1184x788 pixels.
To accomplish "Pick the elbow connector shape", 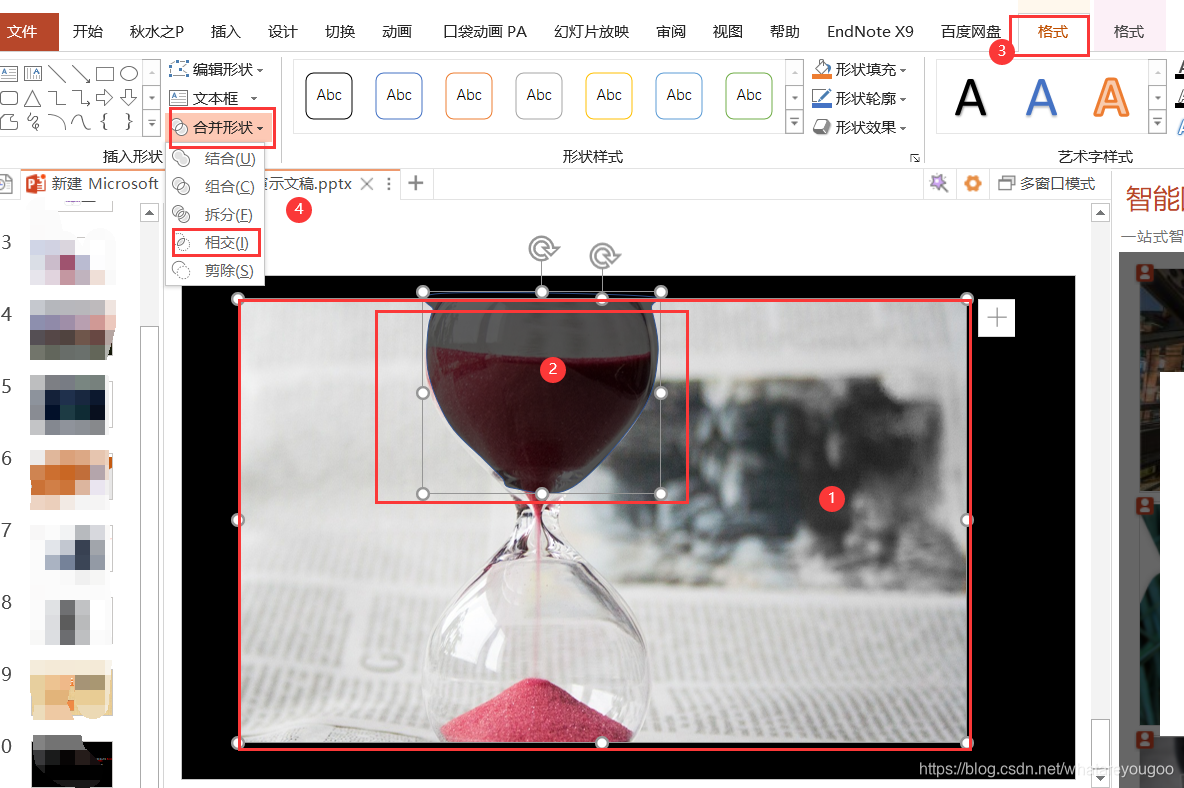I will pos(57,97).
